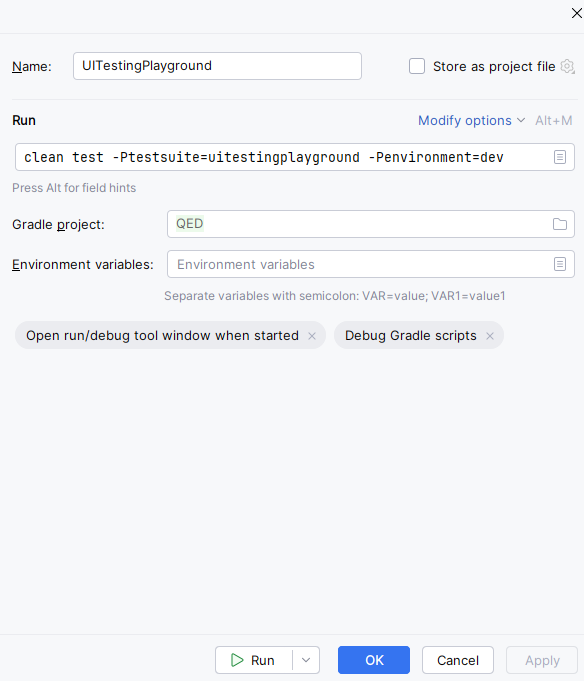The height and width of the screenshot is (681, 584).
Task: Expand the Run button dropdown arrow
Action: click(306, 660)
